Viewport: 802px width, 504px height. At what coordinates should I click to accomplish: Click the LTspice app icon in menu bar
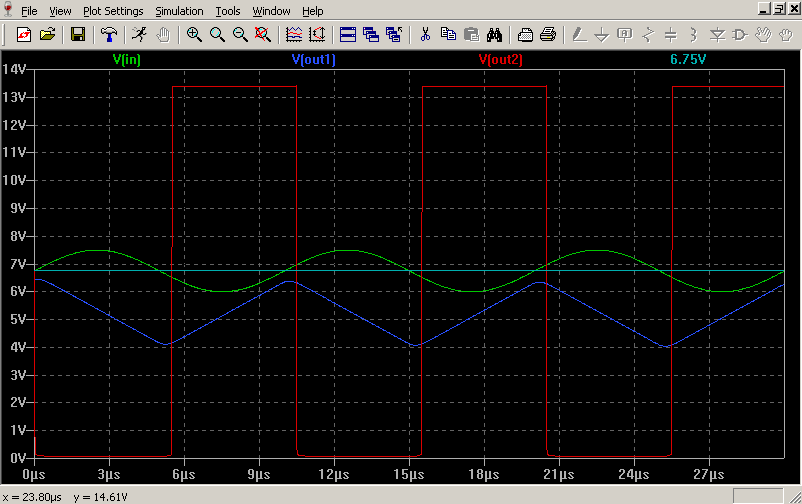8,10
